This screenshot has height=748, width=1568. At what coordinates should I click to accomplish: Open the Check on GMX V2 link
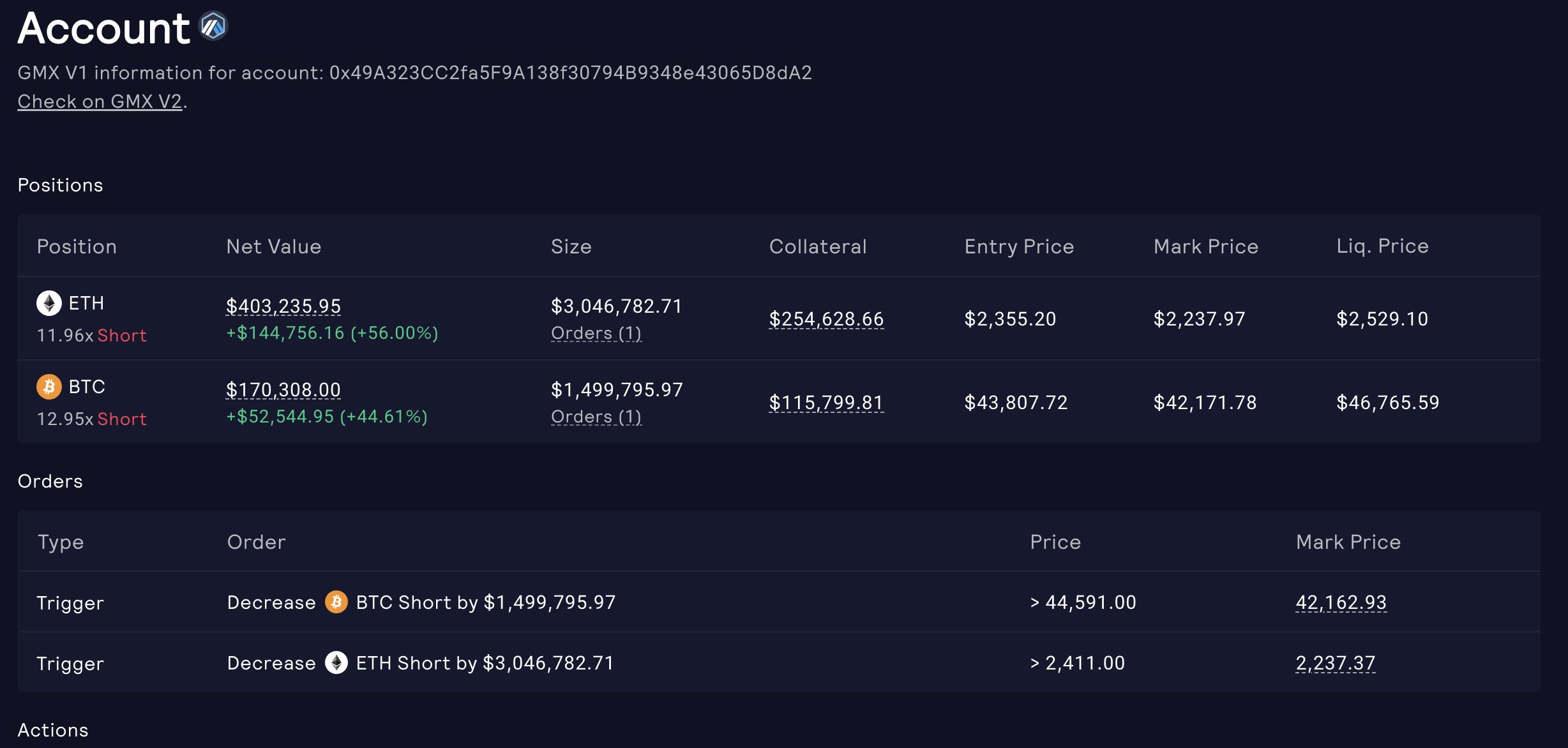[100, 101]
